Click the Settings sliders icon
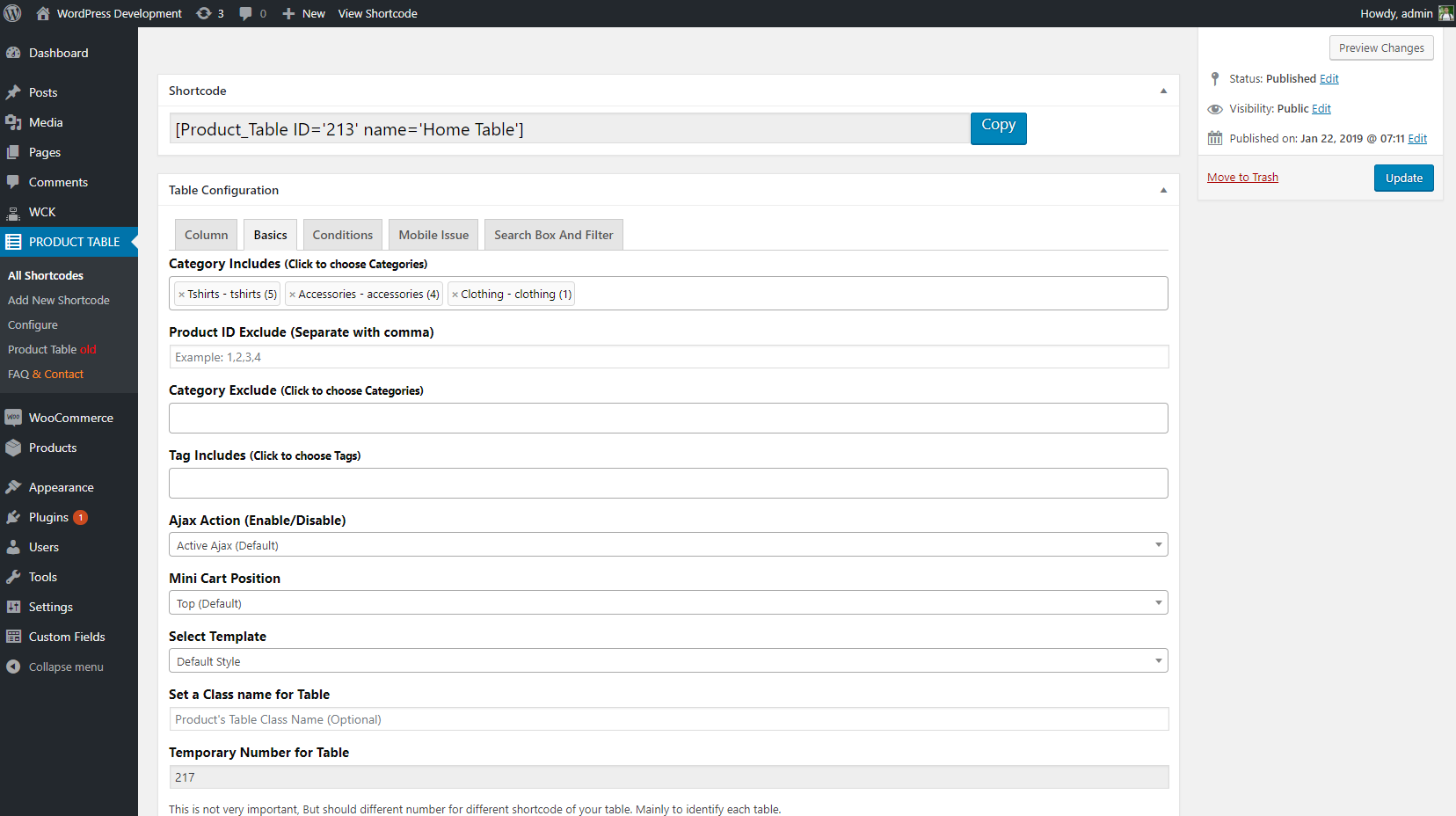This screenshot has height=816, width=1456. coord(13,607)
